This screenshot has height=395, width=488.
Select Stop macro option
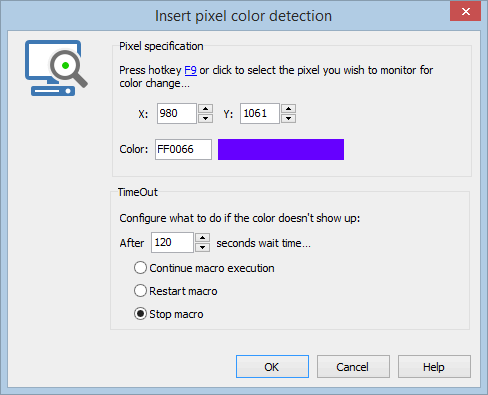(x=168, y=314)
